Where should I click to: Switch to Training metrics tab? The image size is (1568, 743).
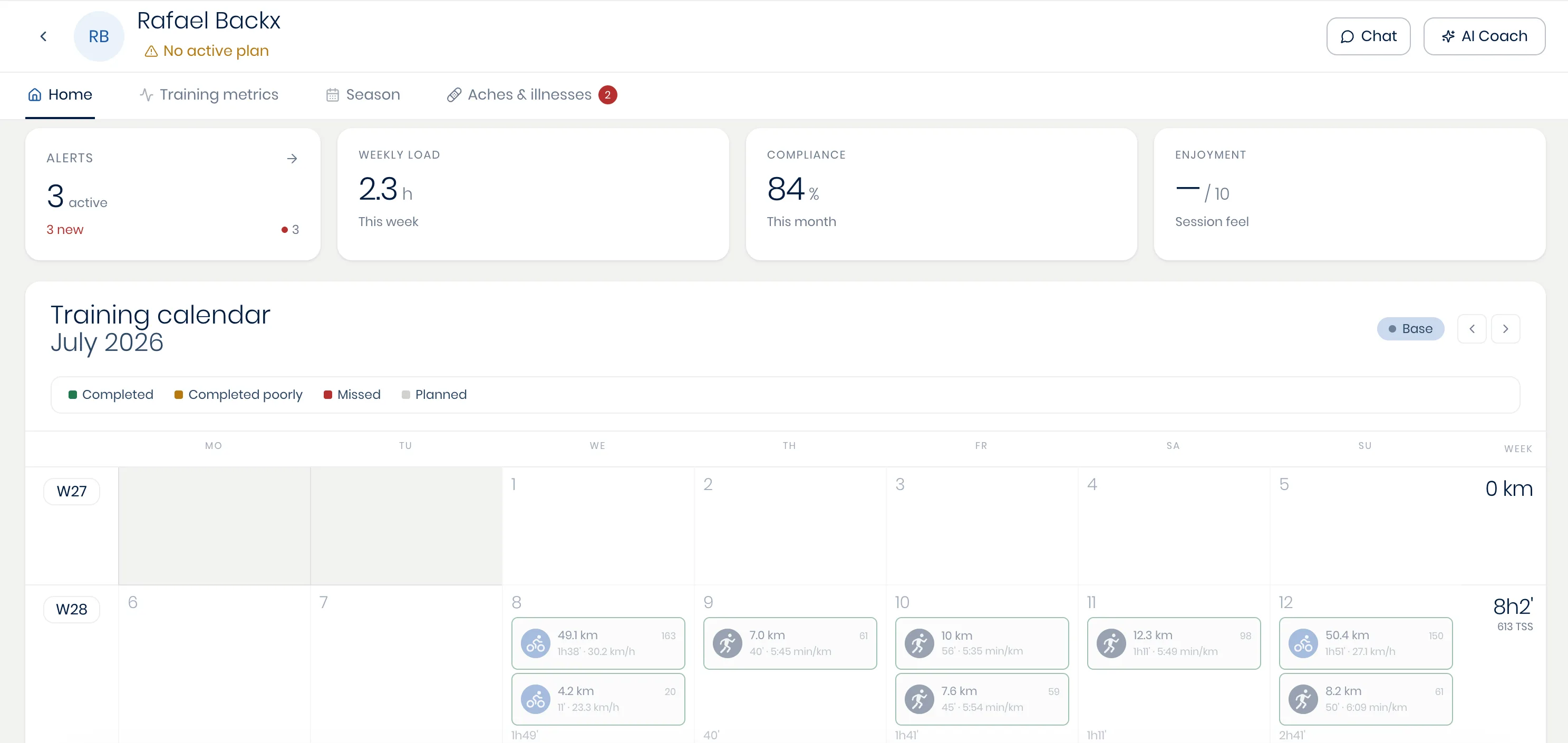click(x=209, y=95)
